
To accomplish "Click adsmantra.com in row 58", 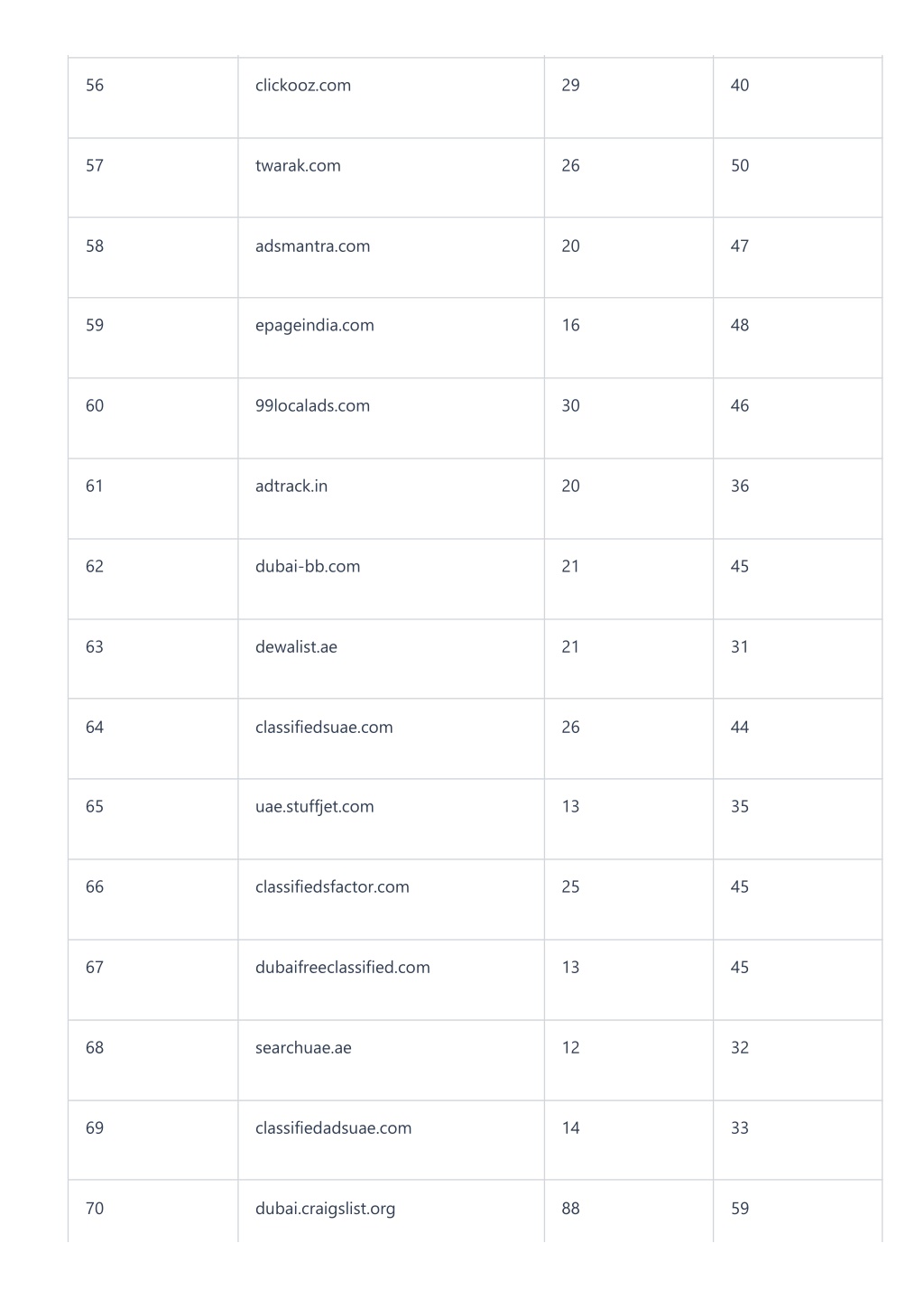I will [312, 246].
